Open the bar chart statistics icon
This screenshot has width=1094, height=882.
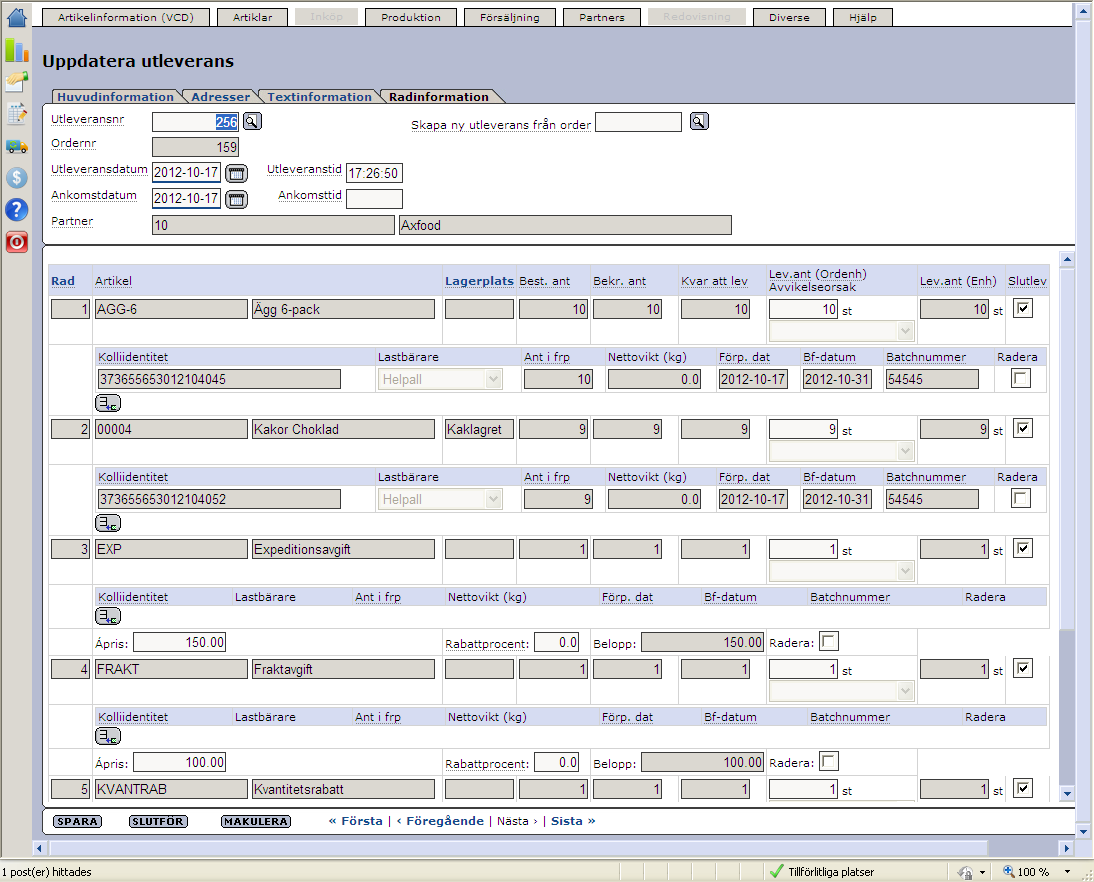tap(17, 50)
